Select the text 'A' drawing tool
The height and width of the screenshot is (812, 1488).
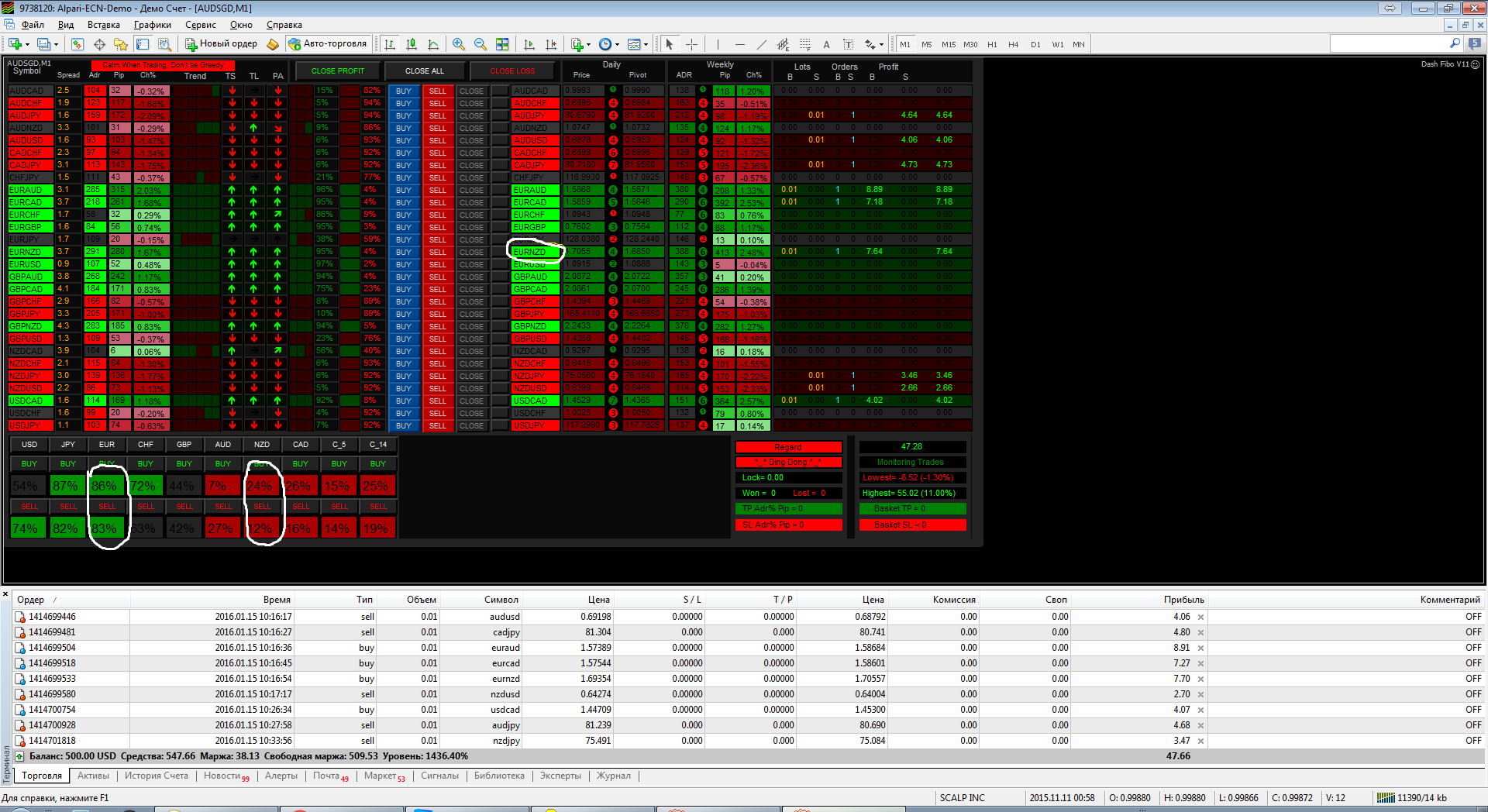click(826, 44)
